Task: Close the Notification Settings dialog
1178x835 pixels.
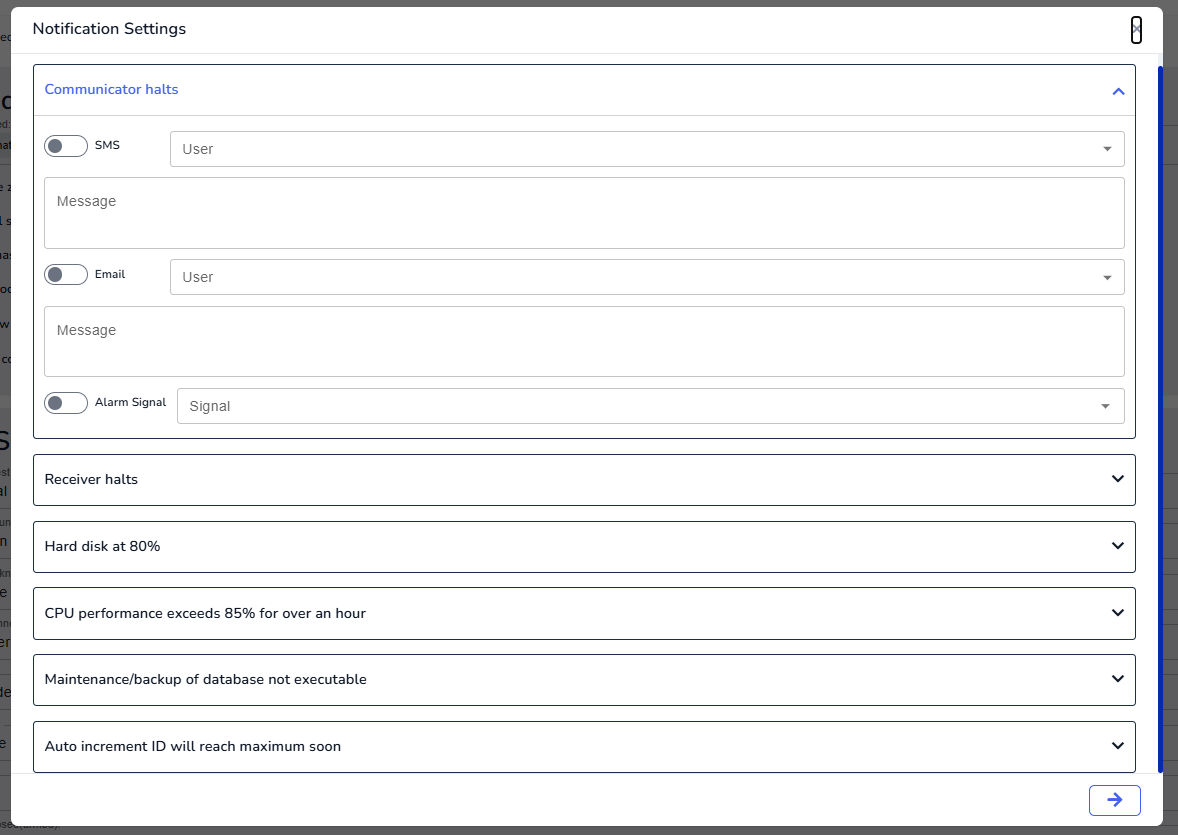Action: (1136, 30)
